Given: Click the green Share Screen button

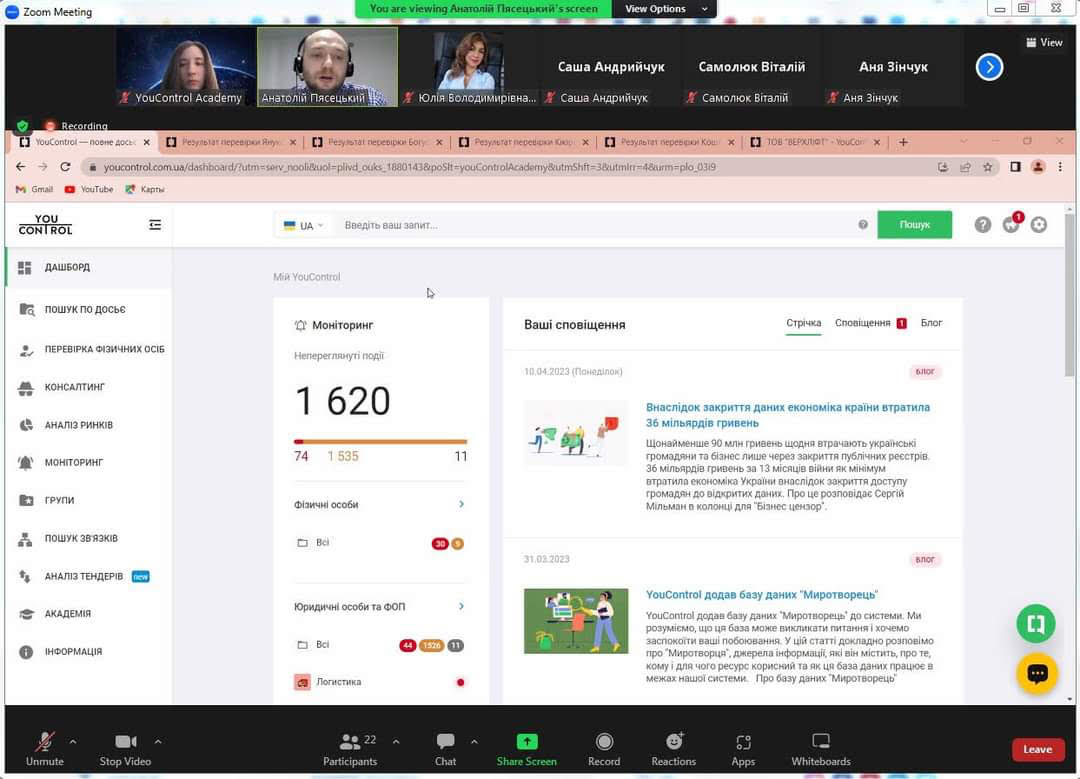Looking at the screenshot, I should coord(526,749).
